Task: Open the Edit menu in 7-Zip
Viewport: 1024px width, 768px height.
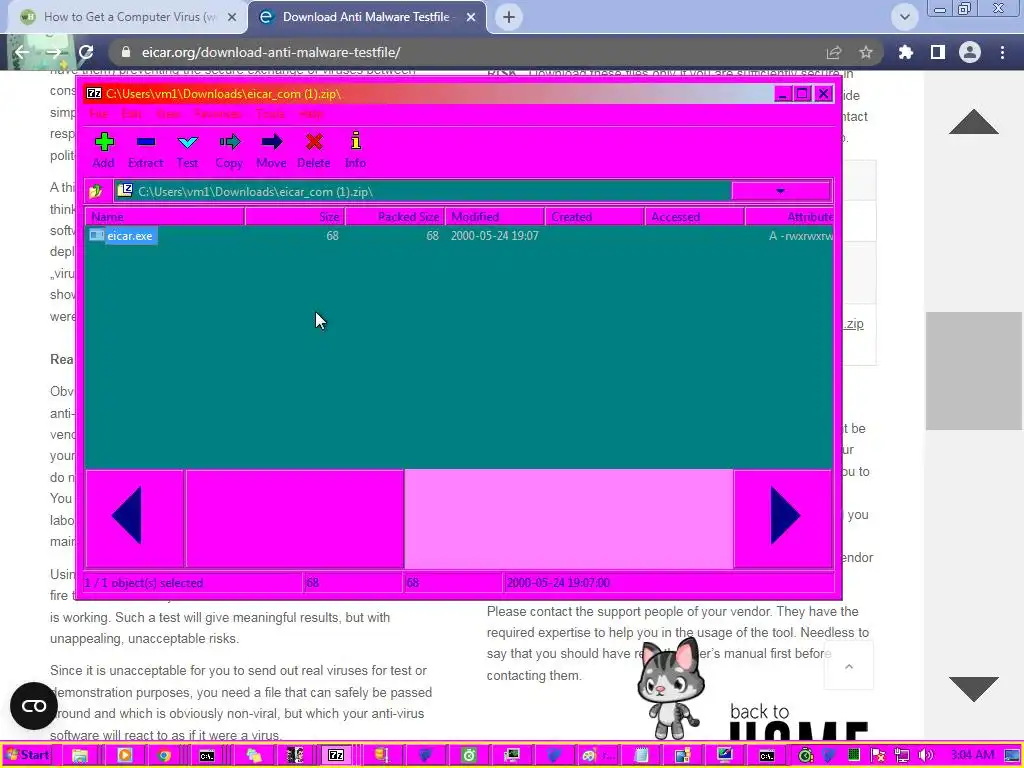Action: 131,114
